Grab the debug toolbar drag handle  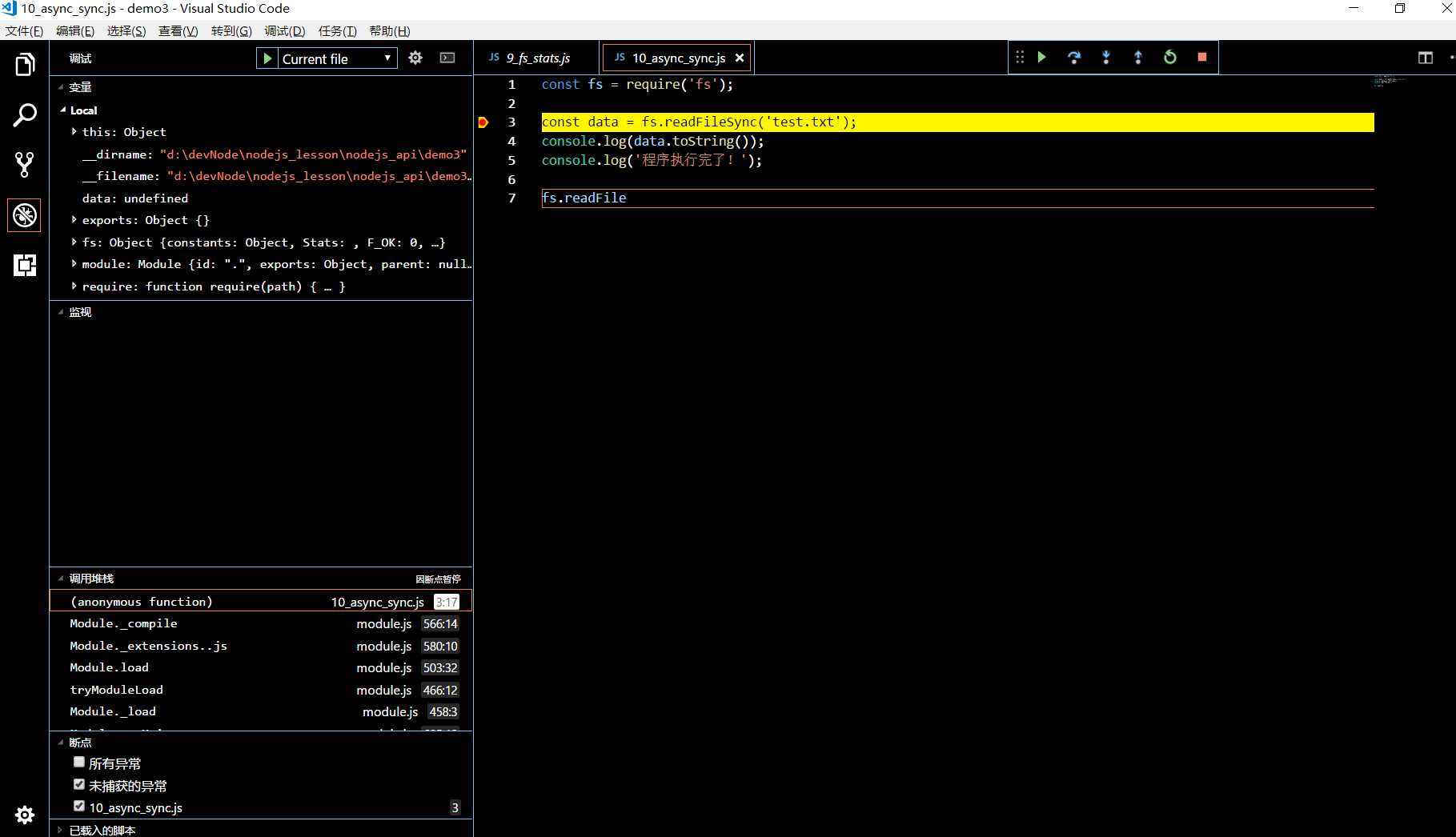(x=1020, y=57)
